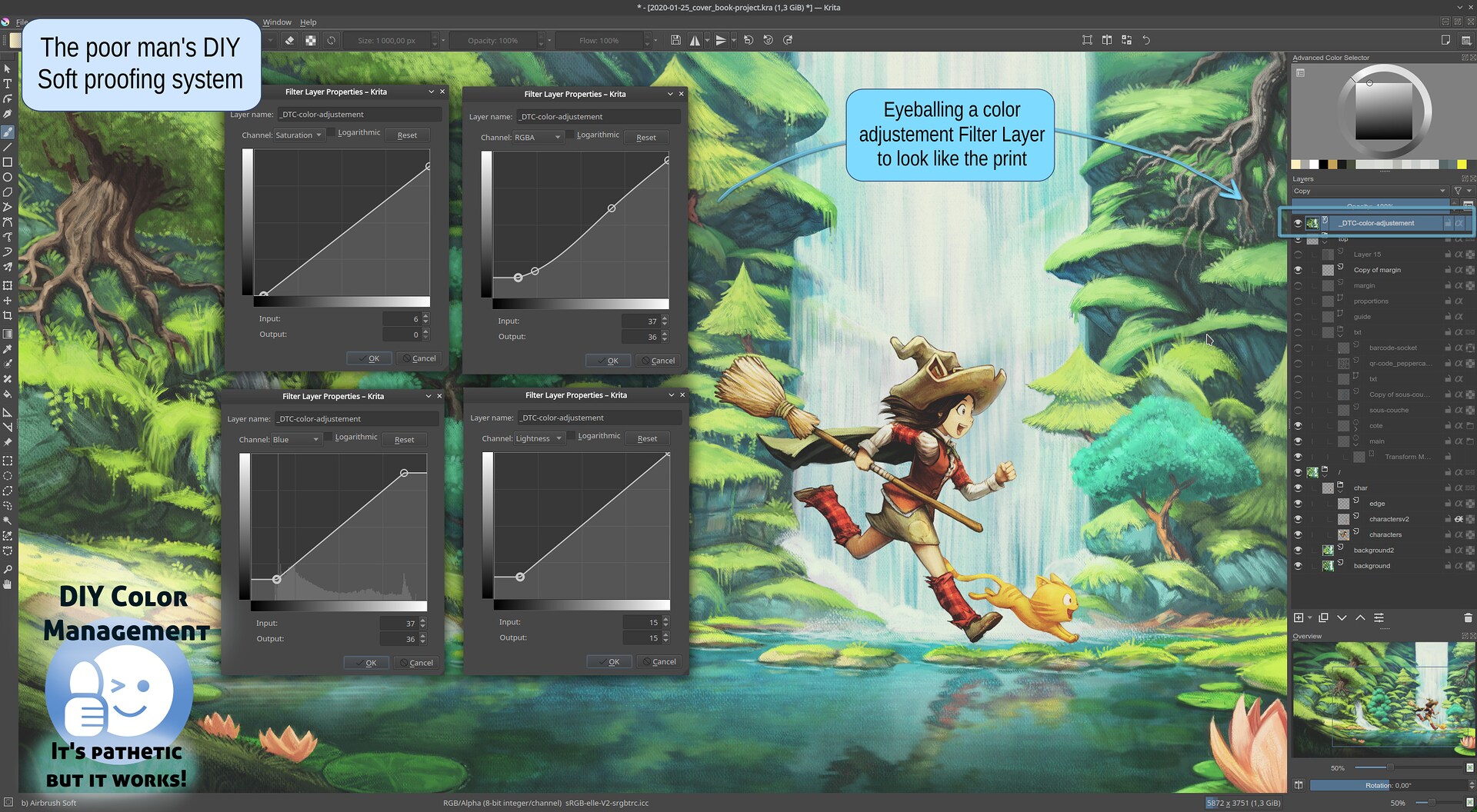Delete layer using trash icon
The height and width of the screenshot is (812, 1477).
point(1467,618)
